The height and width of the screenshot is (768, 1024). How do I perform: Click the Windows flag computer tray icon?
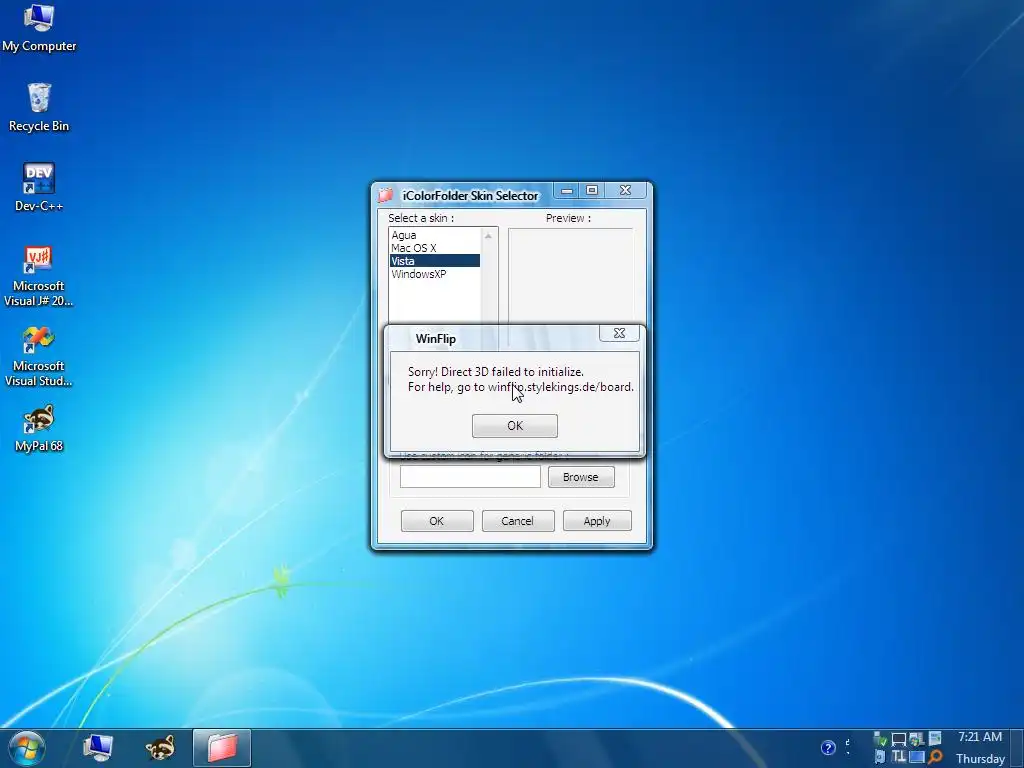(x=917, y=739)
